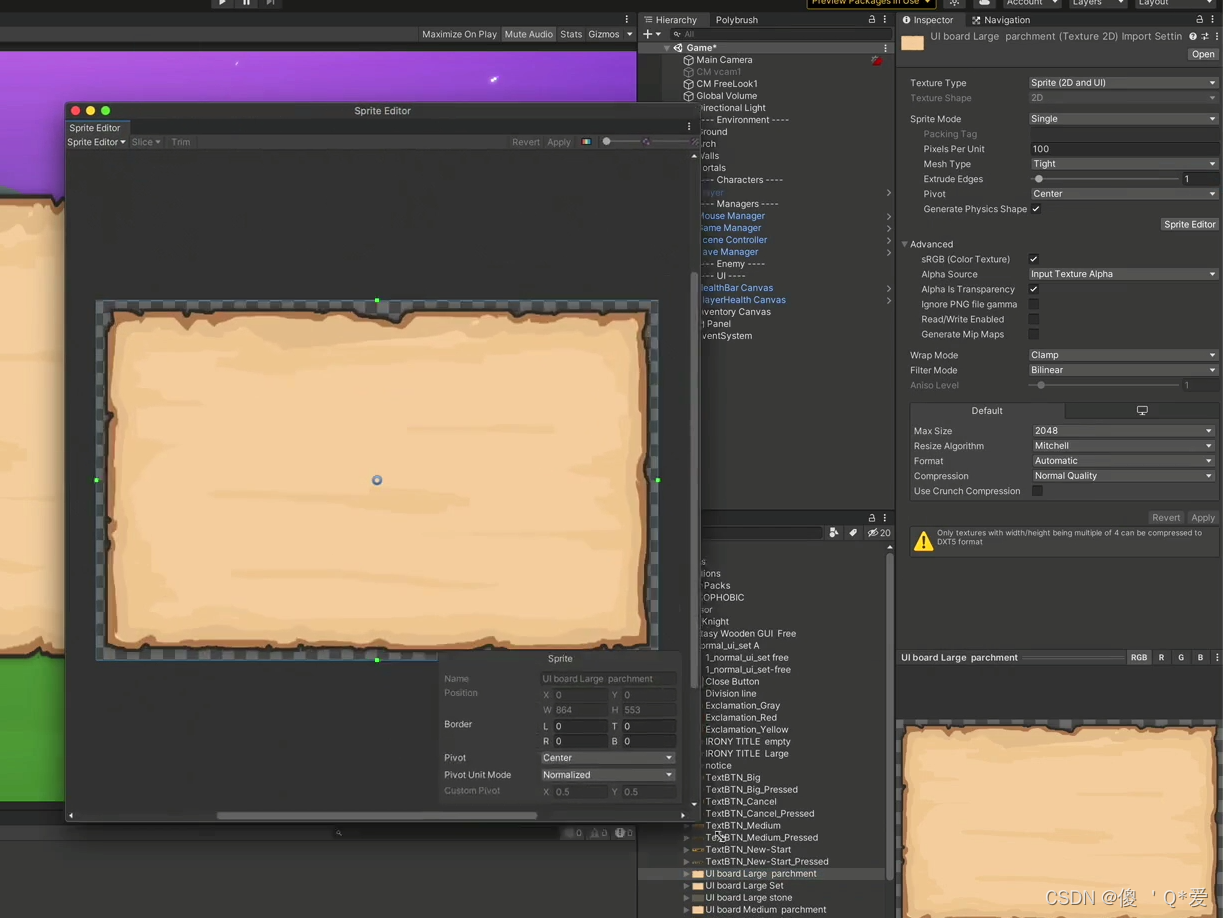Expand the TextBTN_New-Start asset
This screenshot has height=918, width=1223.
point(686,850)
